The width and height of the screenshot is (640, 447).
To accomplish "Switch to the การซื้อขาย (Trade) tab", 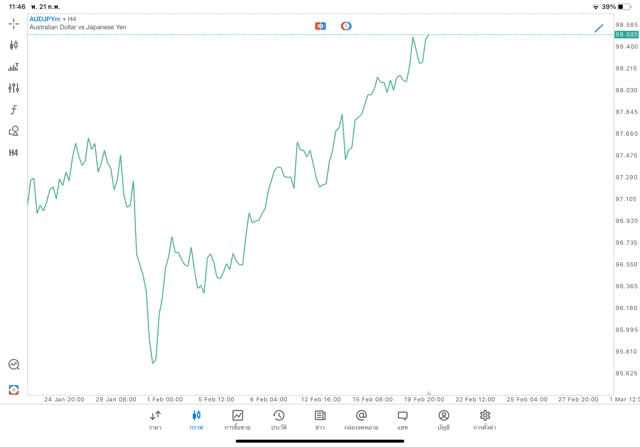I will 237,419.
